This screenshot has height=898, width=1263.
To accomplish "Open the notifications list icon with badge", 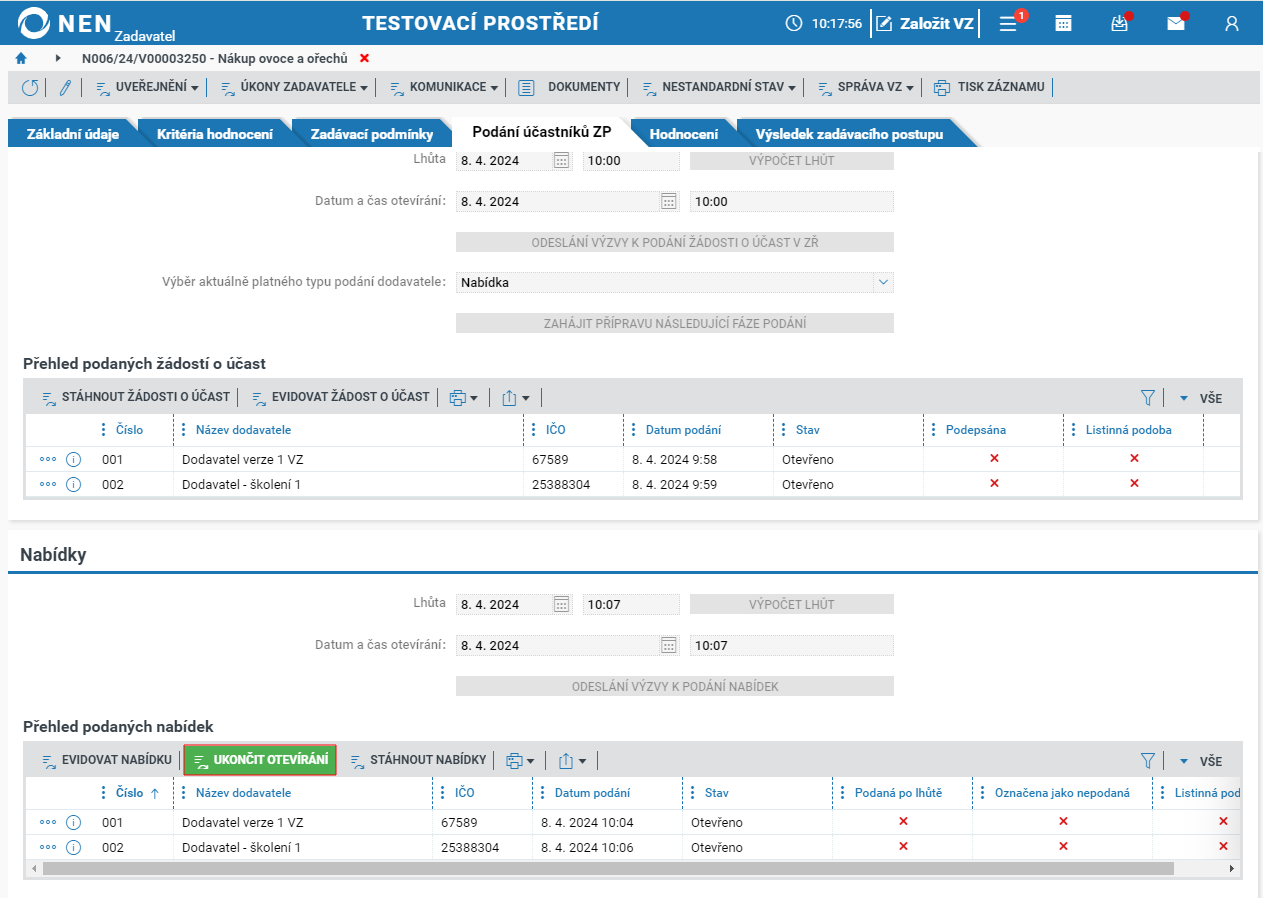I will click(1010, 23).
